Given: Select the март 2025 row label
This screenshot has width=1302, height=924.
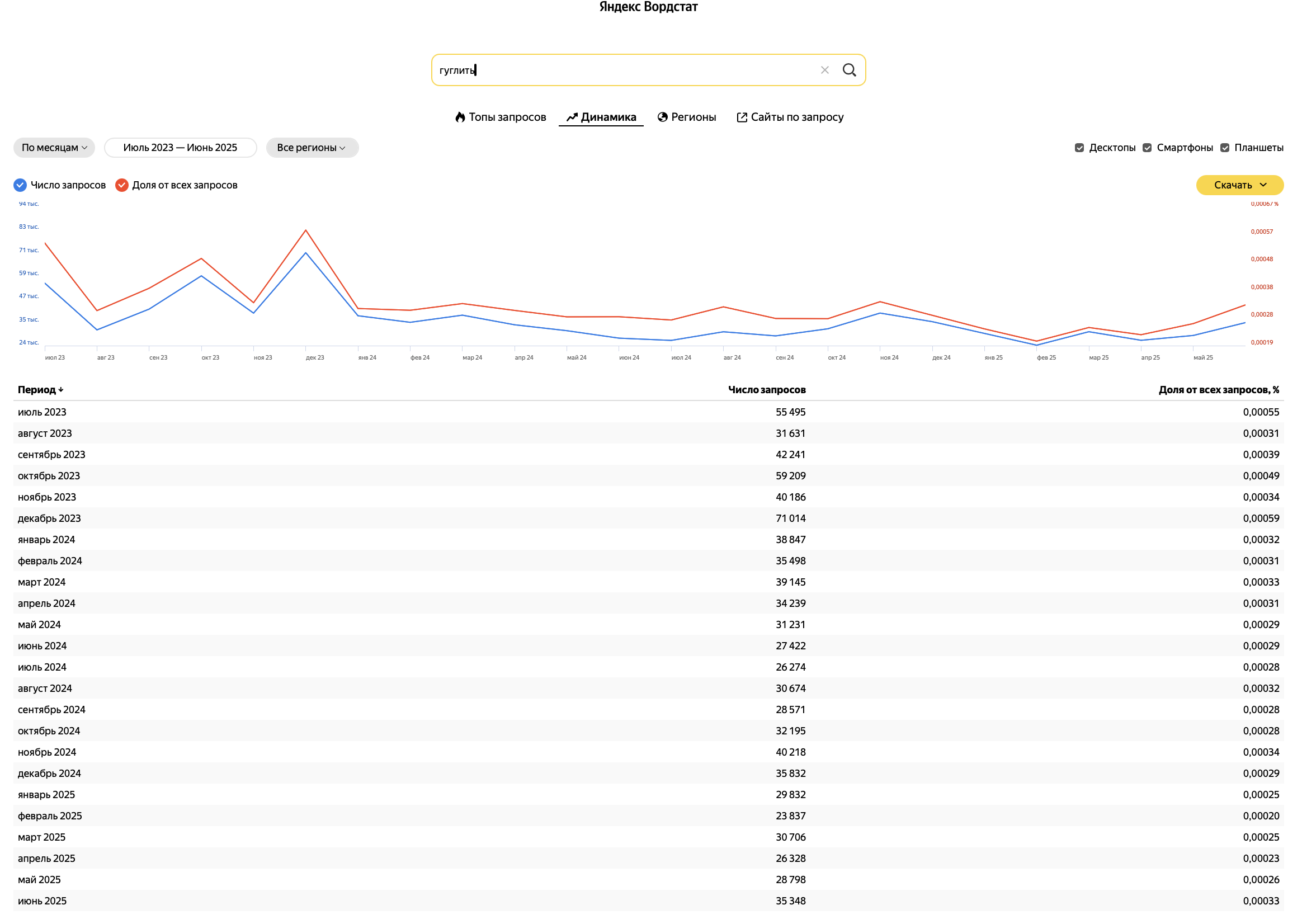Looking at the screenshot, I should [x=41, y=838].
